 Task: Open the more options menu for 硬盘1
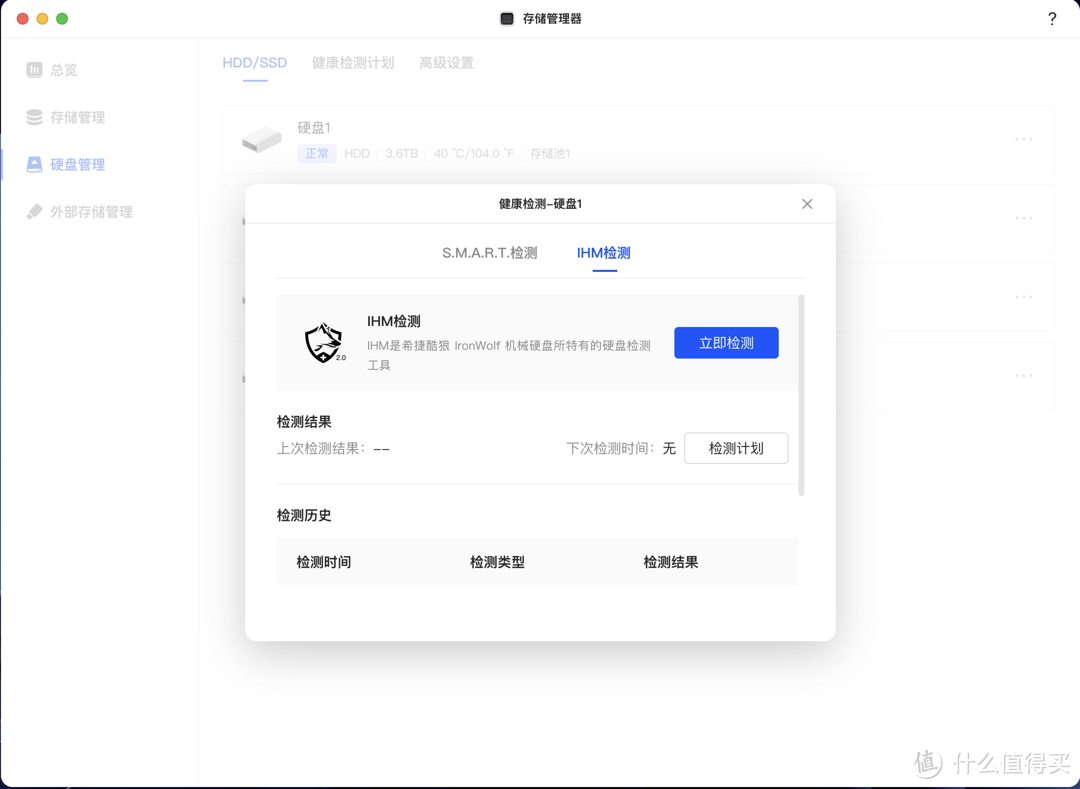pyautogui.click(x=1023, y=140)
